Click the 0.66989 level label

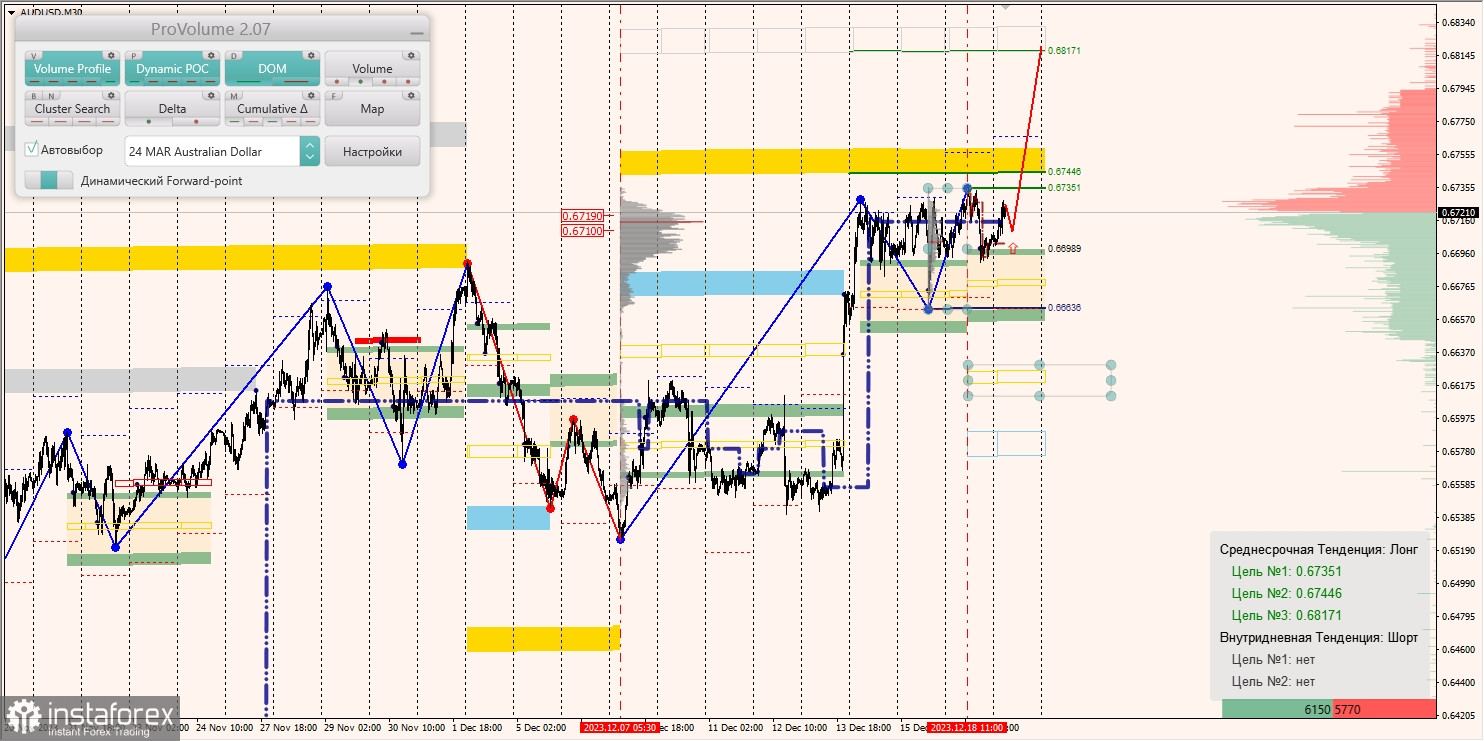(1064, 248)
